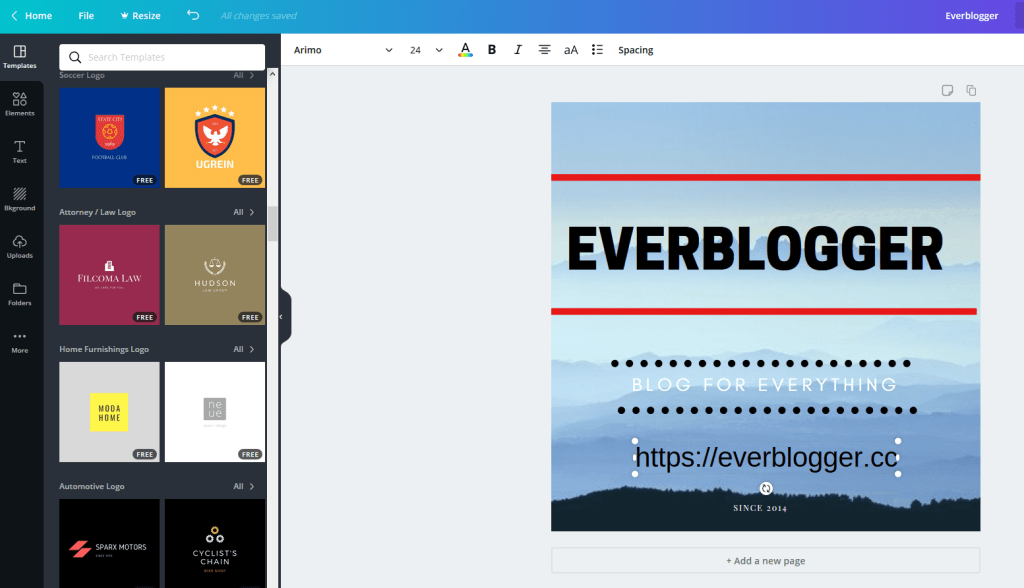Select the Moda Home template
This screenshot has width=1024, height=588.
pos(109,412)
